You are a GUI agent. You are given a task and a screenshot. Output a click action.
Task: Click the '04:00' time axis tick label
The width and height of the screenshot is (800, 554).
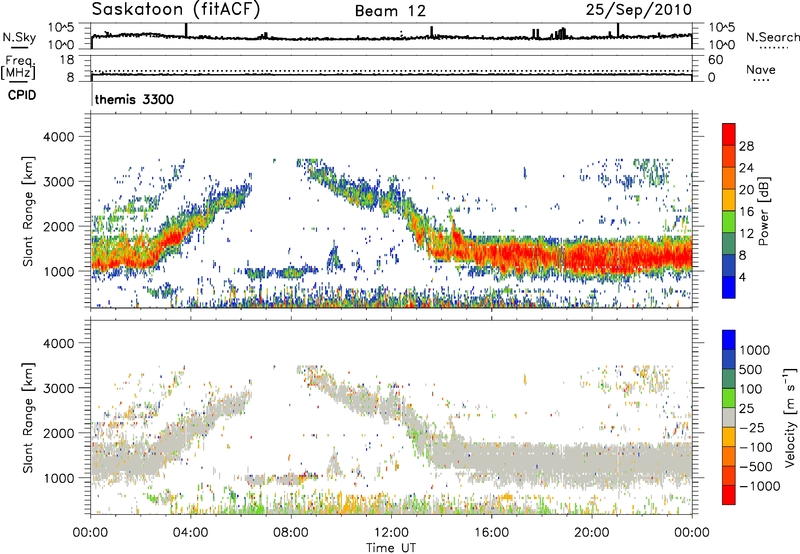coord(190,533)
